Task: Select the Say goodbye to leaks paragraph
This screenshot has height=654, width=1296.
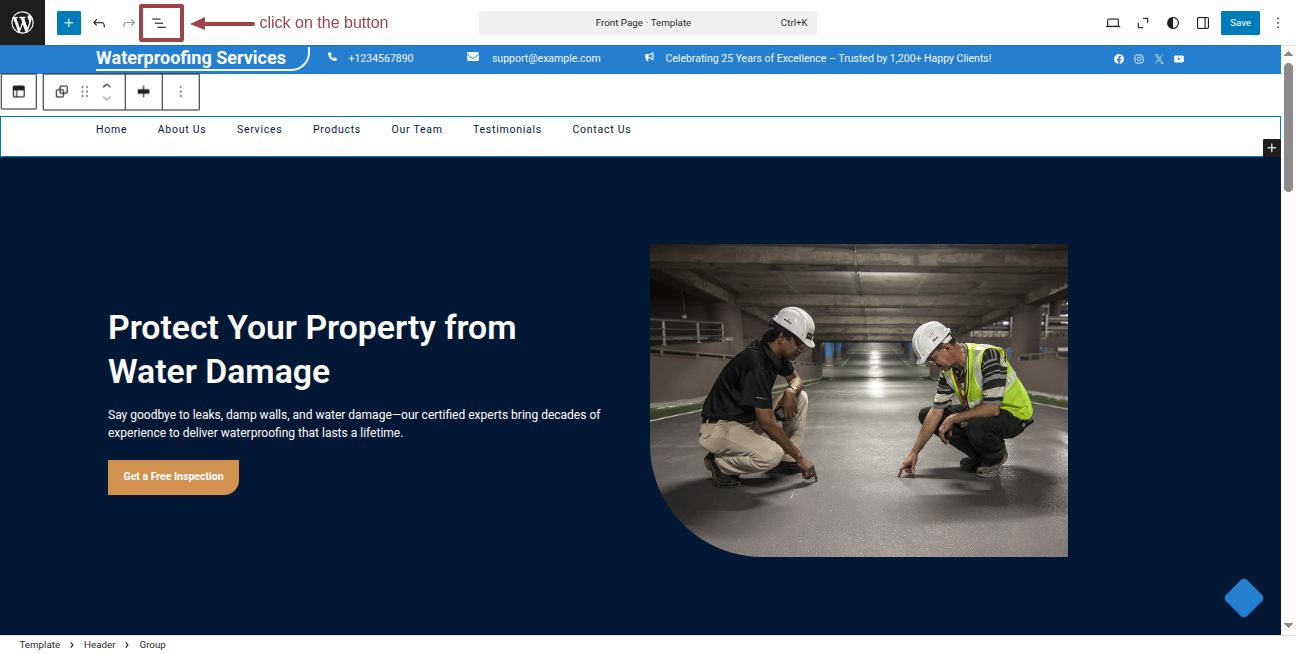Action: [x=354, y=424]
